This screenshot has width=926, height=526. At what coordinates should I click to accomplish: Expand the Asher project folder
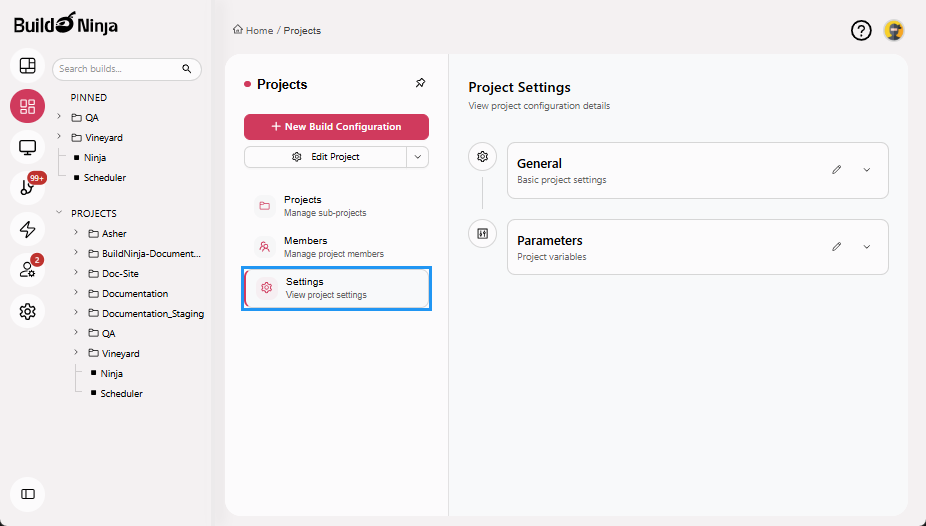tap(76, 233)
